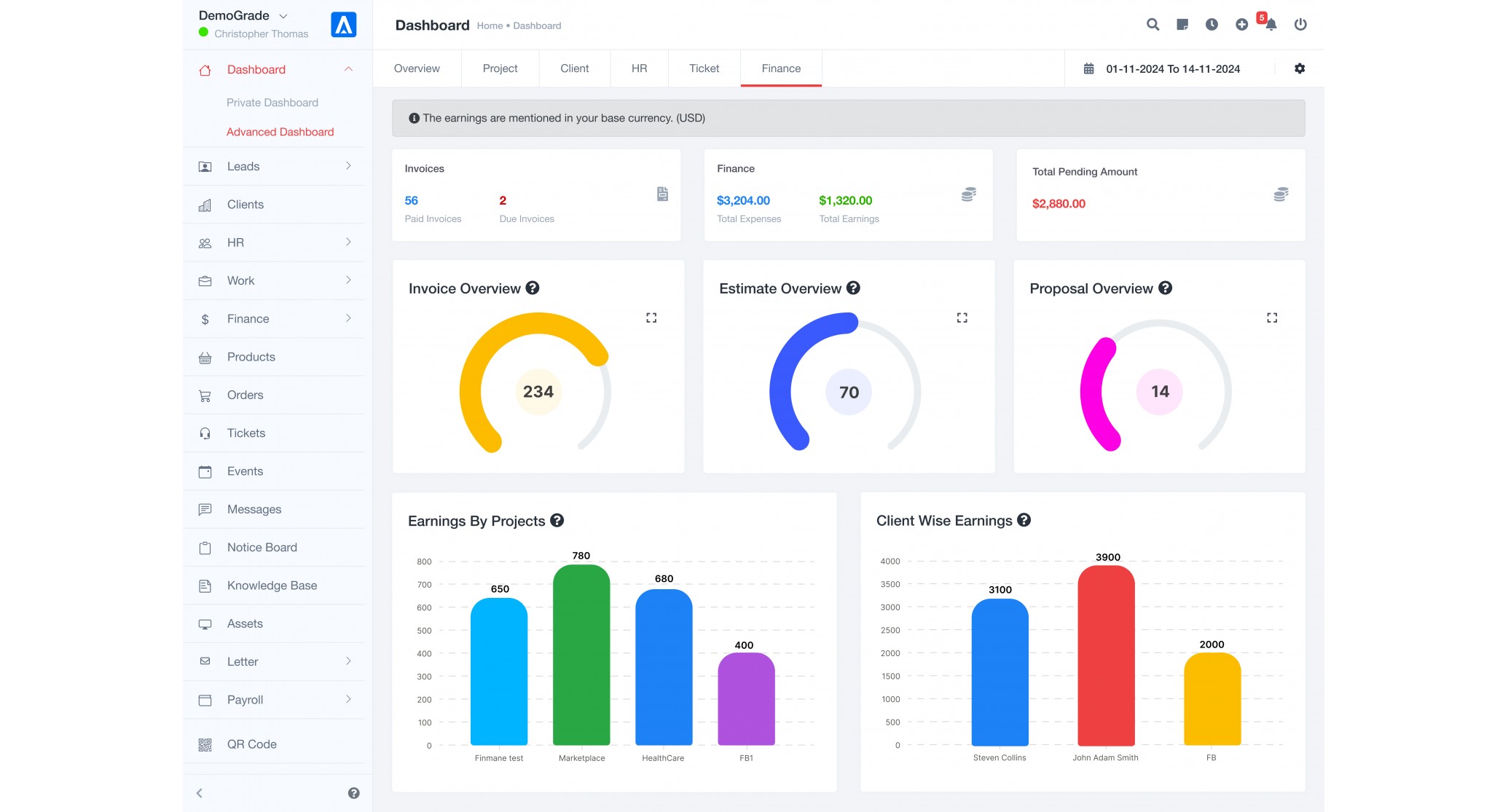This screenshot has height=812, width=1508.
Task: Collapse the Dashboard sidebar section
Action: [348, 69]
